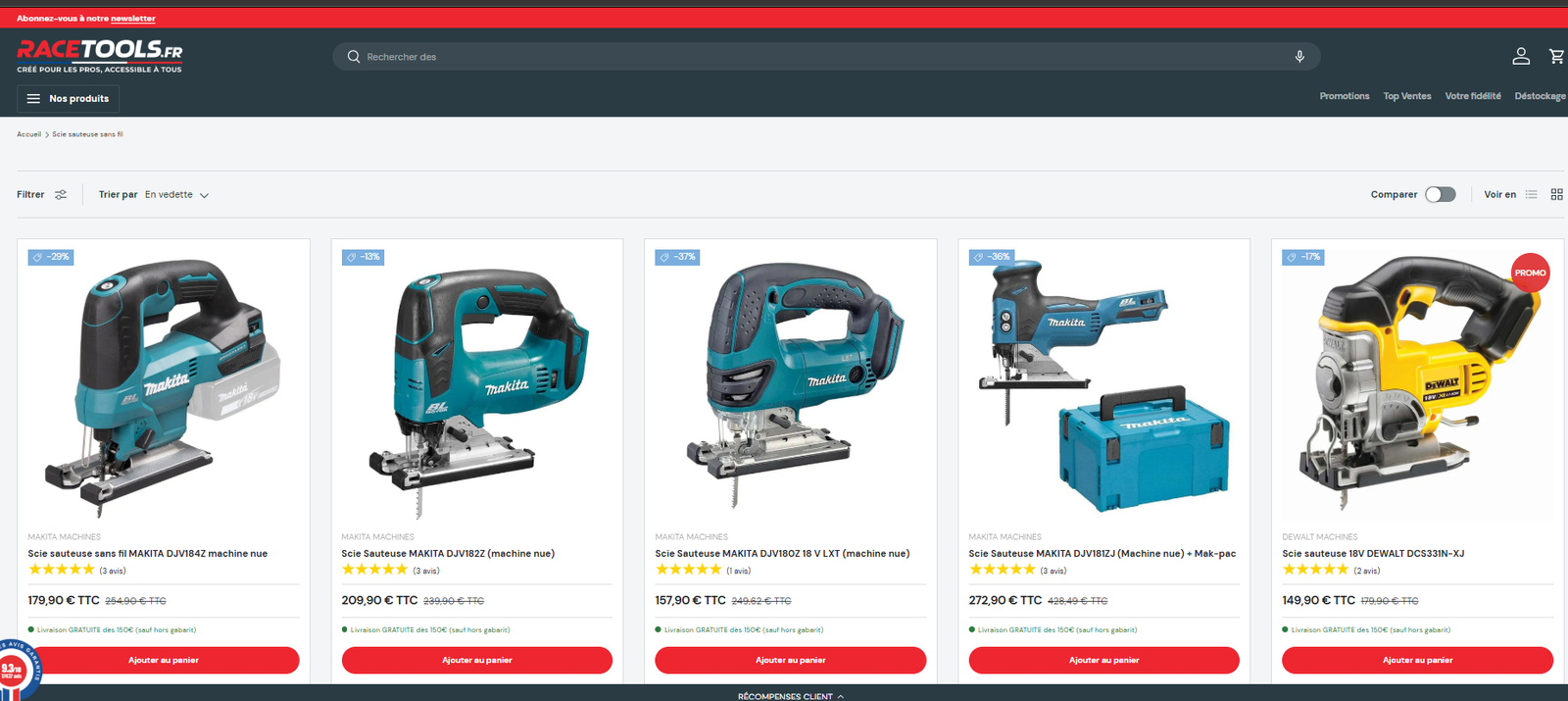Open title Scie sauteuse sans fil MAKITA DJV184Z
The image size is (1568, 701).
[x=148, y=554]
